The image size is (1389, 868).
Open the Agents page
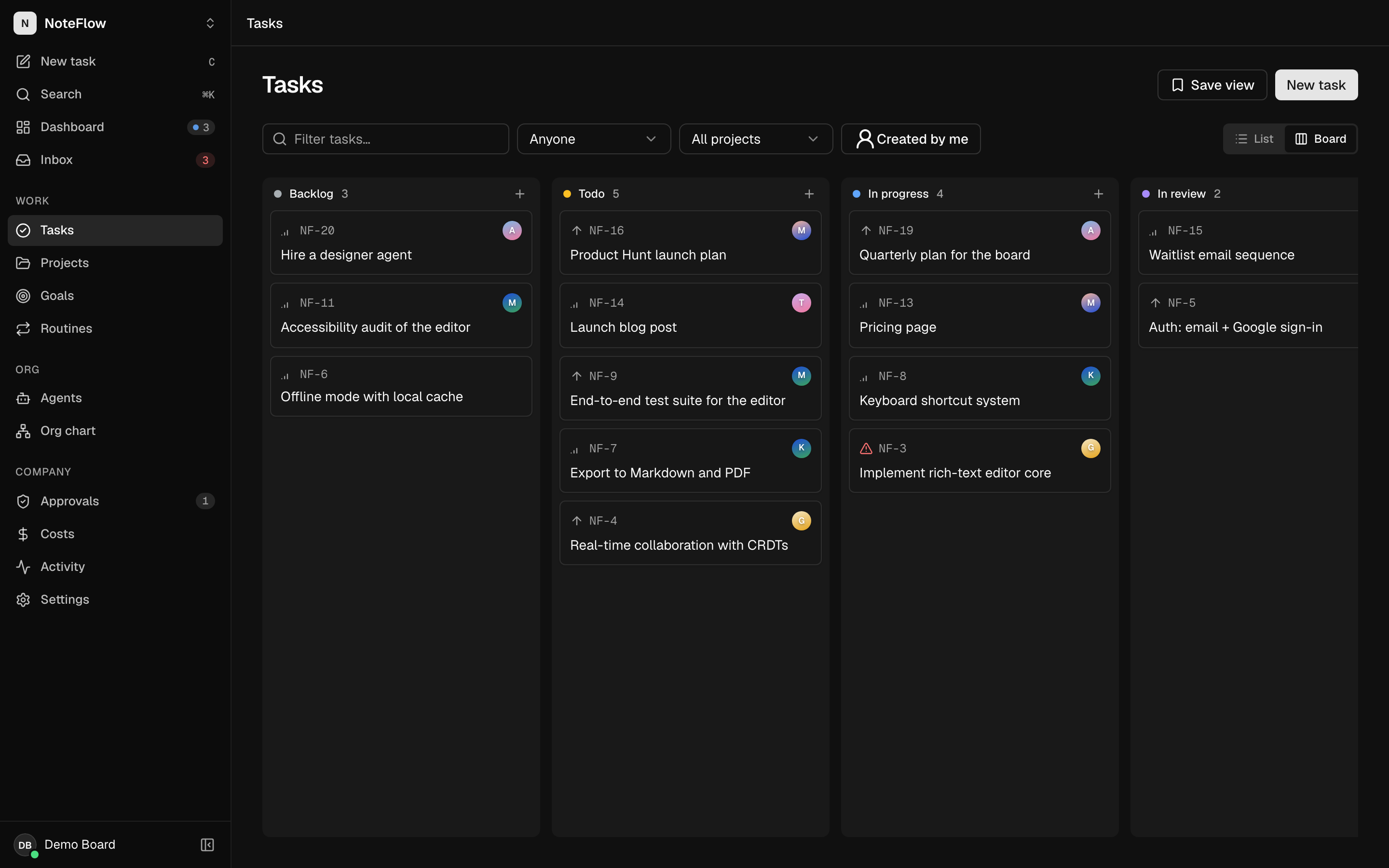tap(115, 398)
